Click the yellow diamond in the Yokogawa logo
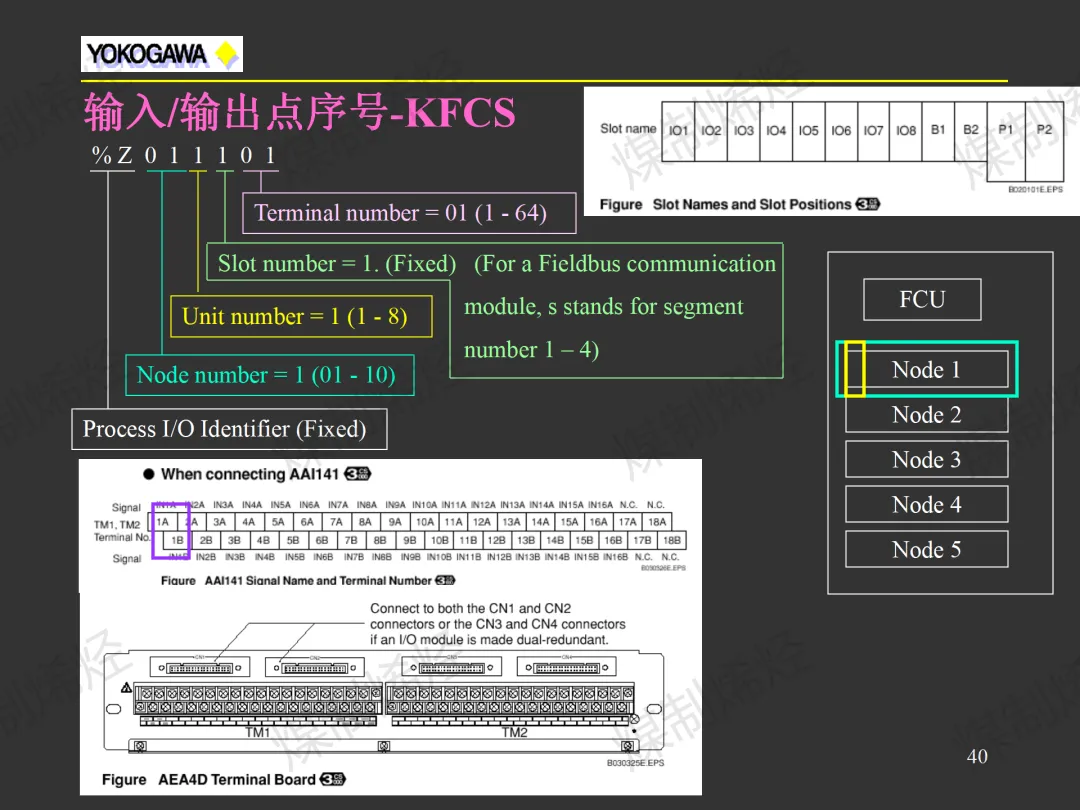The image size is (1080, 810). coord(227,54)
